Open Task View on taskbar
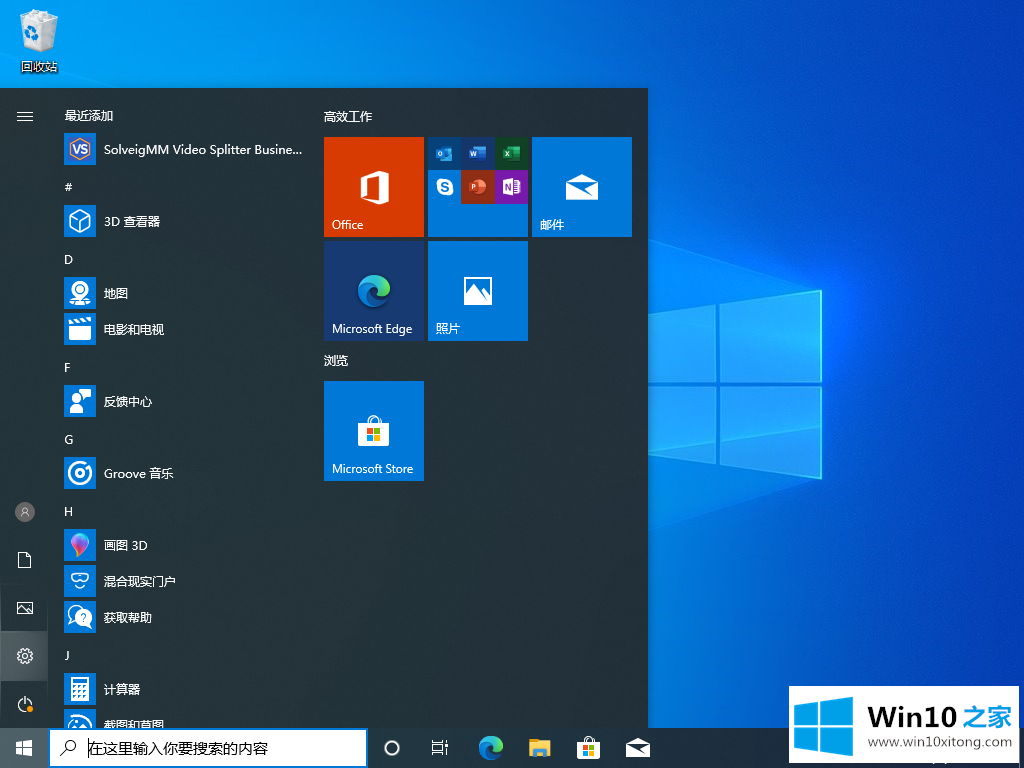 click(440, 748)
